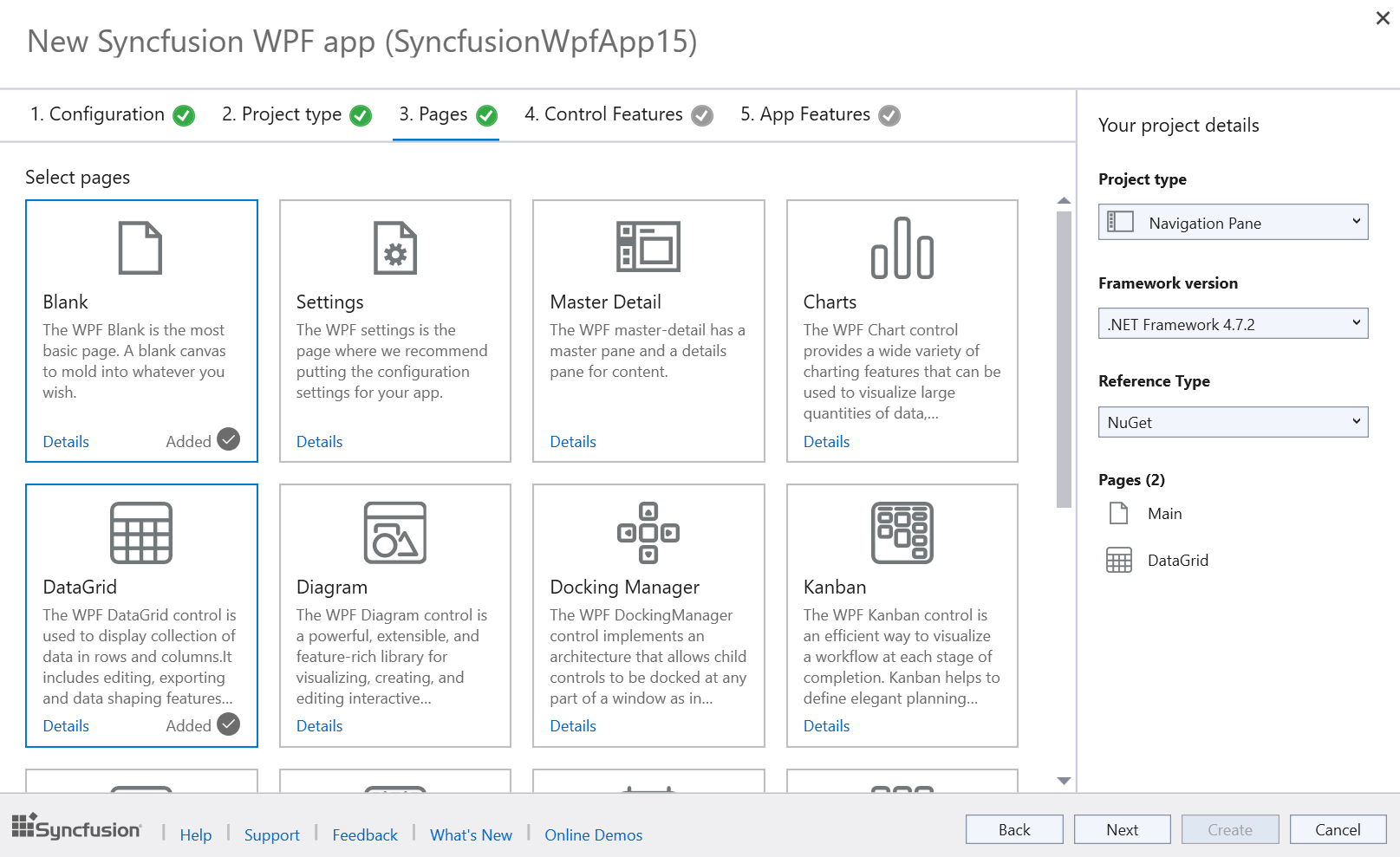This screenshot has width=1400, height=857.
Task: Select the Main page in project details
Action: [x=1163, y=514]
